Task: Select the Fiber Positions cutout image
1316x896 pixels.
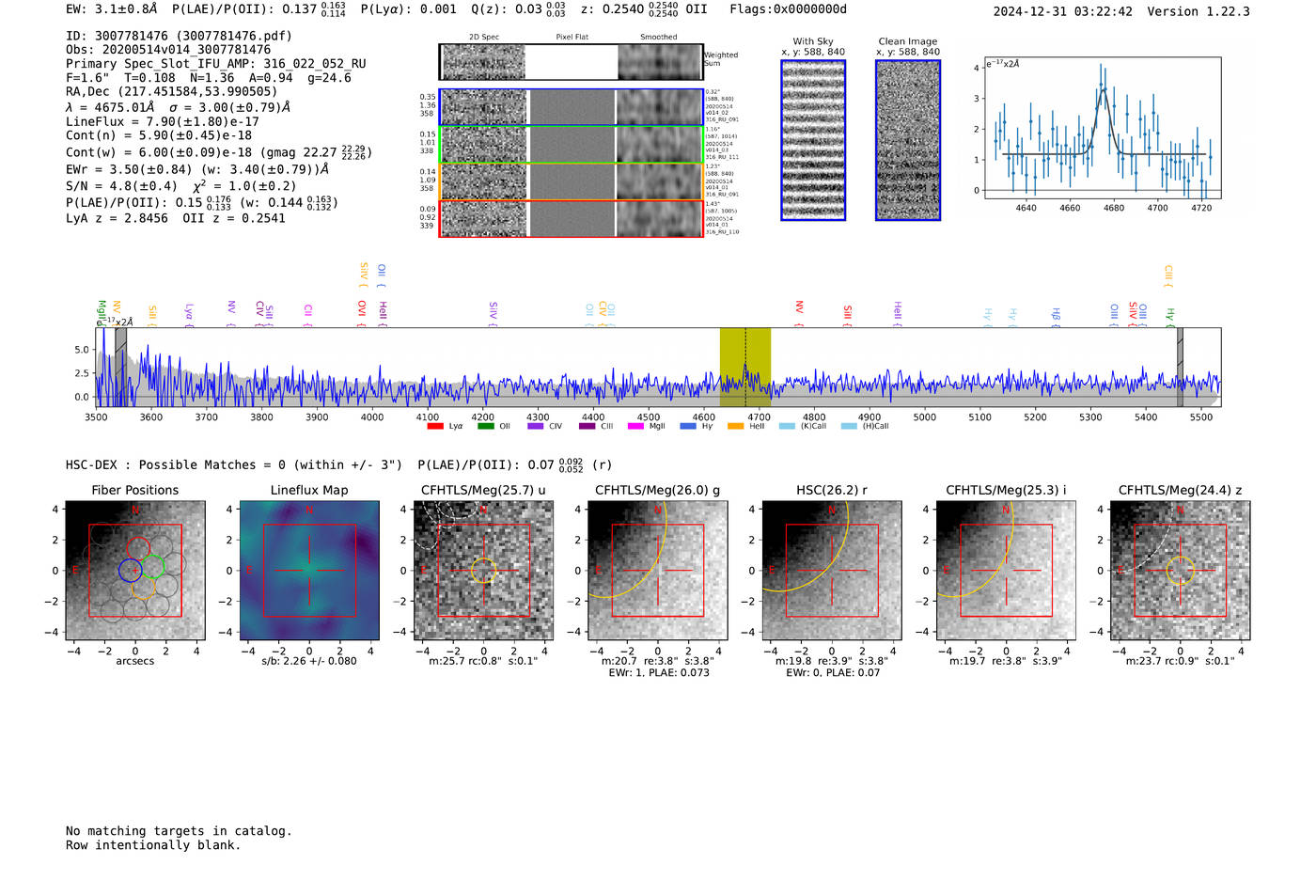Action: [134, 571]
